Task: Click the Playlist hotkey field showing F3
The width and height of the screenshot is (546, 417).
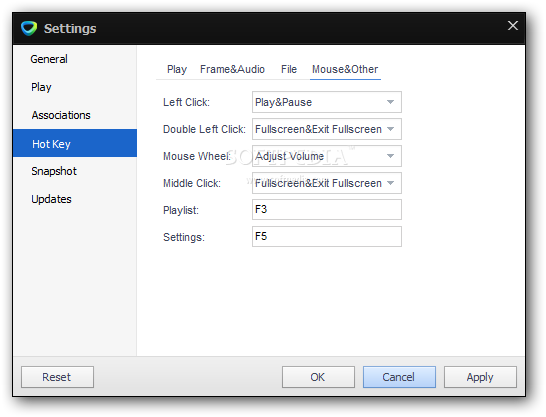Action: 327,210
